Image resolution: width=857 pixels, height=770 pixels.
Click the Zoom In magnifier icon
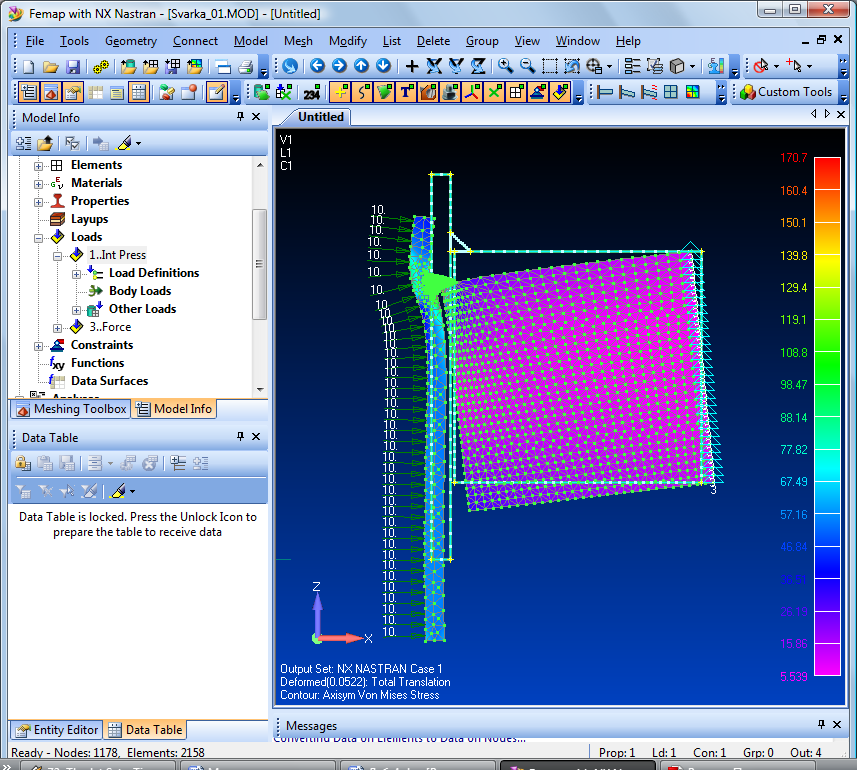click(505, 66)
